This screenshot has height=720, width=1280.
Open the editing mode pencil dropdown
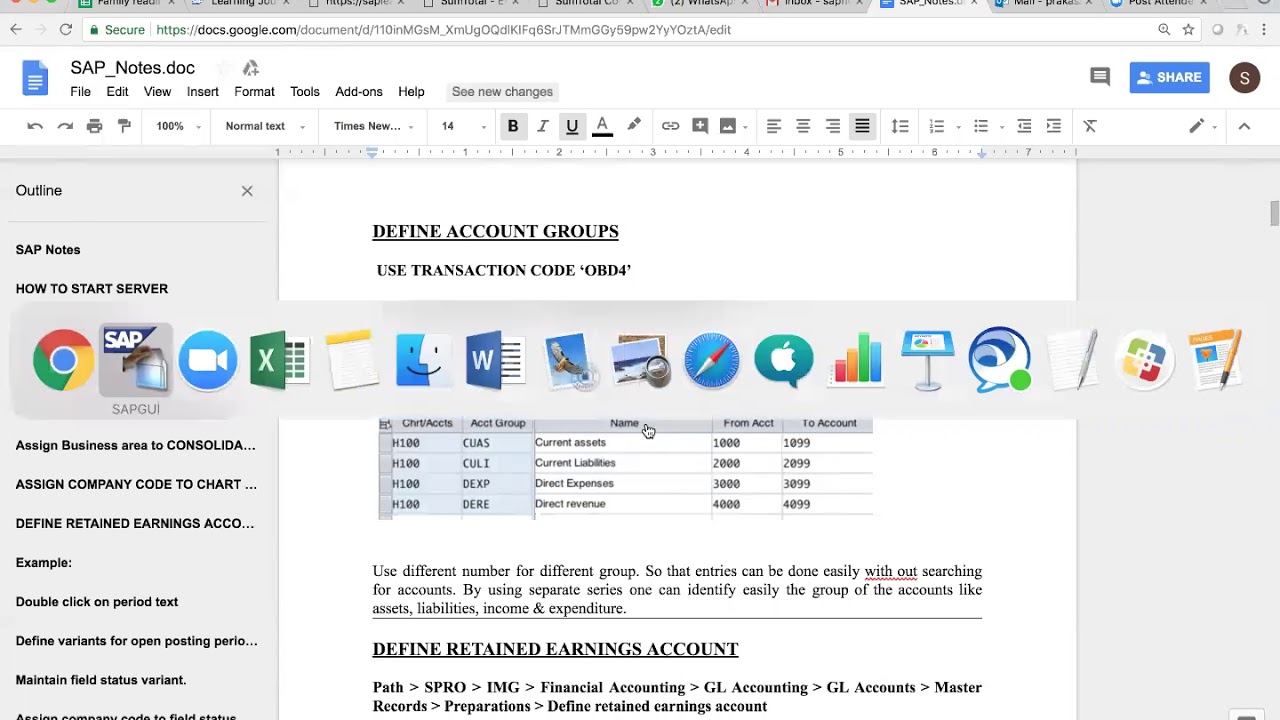click(x=1201, y=126)
